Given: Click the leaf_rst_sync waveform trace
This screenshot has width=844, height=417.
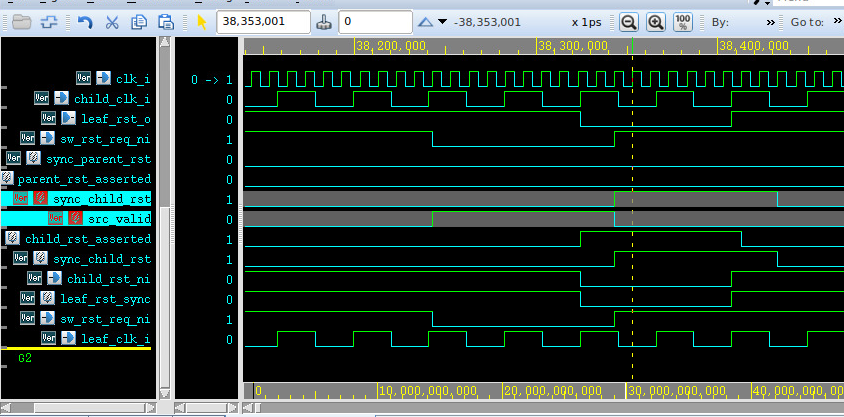Looking at the screenshot, I should [x=544, y=299].
